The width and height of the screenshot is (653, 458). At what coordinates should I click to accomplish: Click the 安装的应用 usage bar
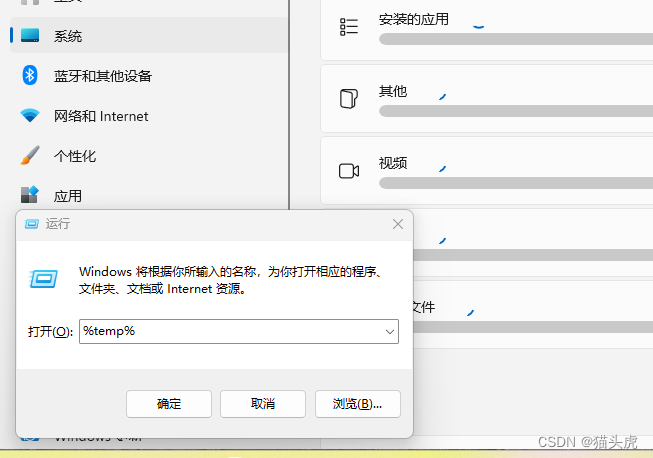click(x=516, y=39)
